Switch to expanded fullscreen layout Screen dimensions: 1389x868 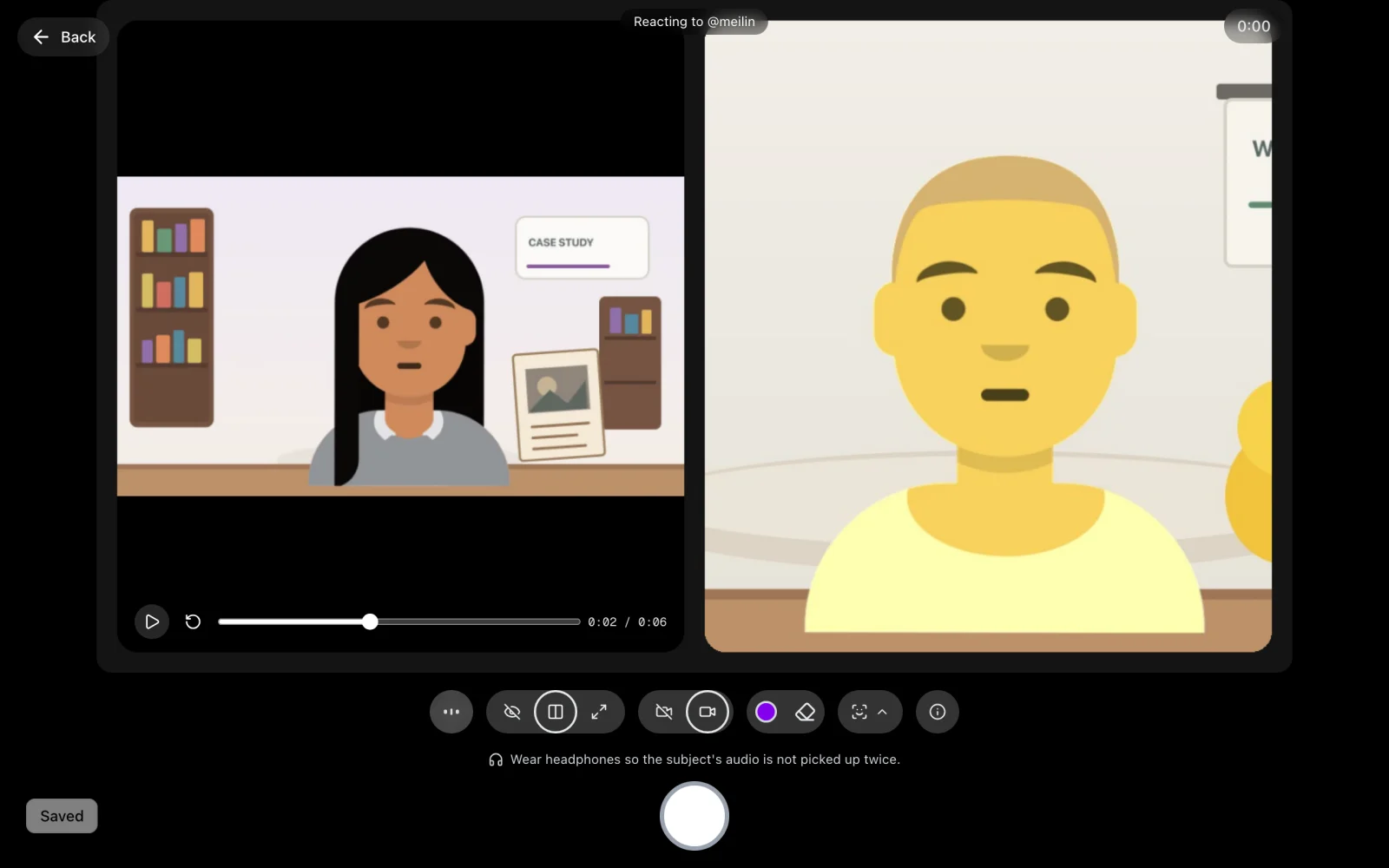[599, 712]
